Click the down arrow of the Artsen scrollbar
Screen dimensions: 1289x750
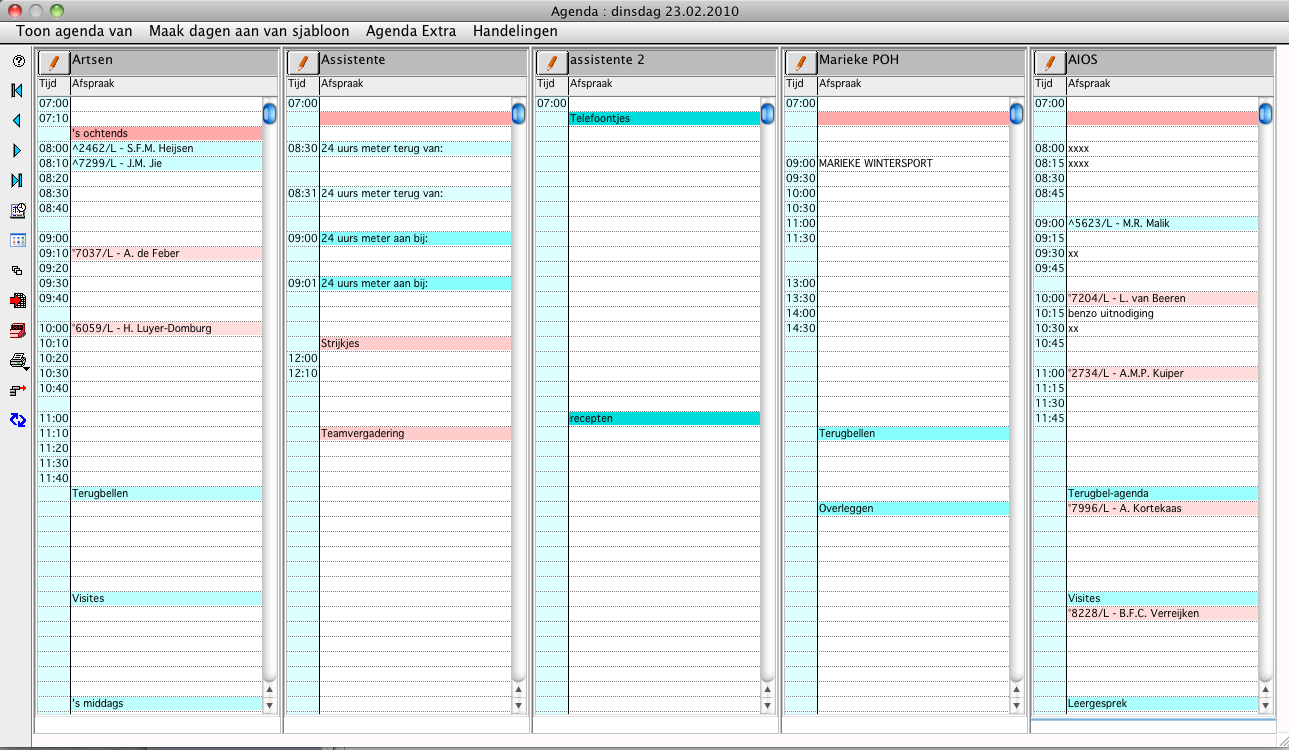[269, 705]
